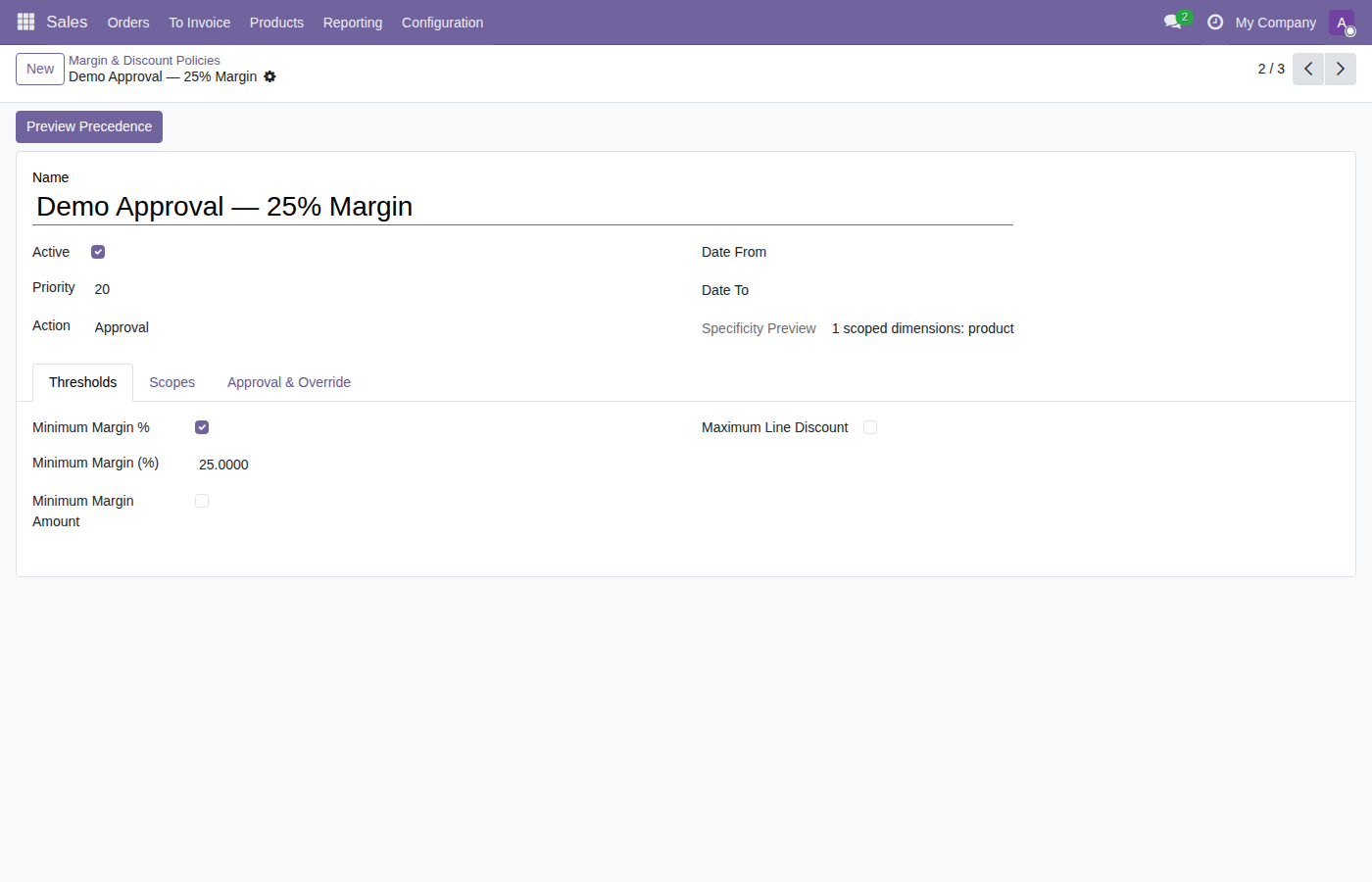Open the Orders menu

(x=128, y=23)
